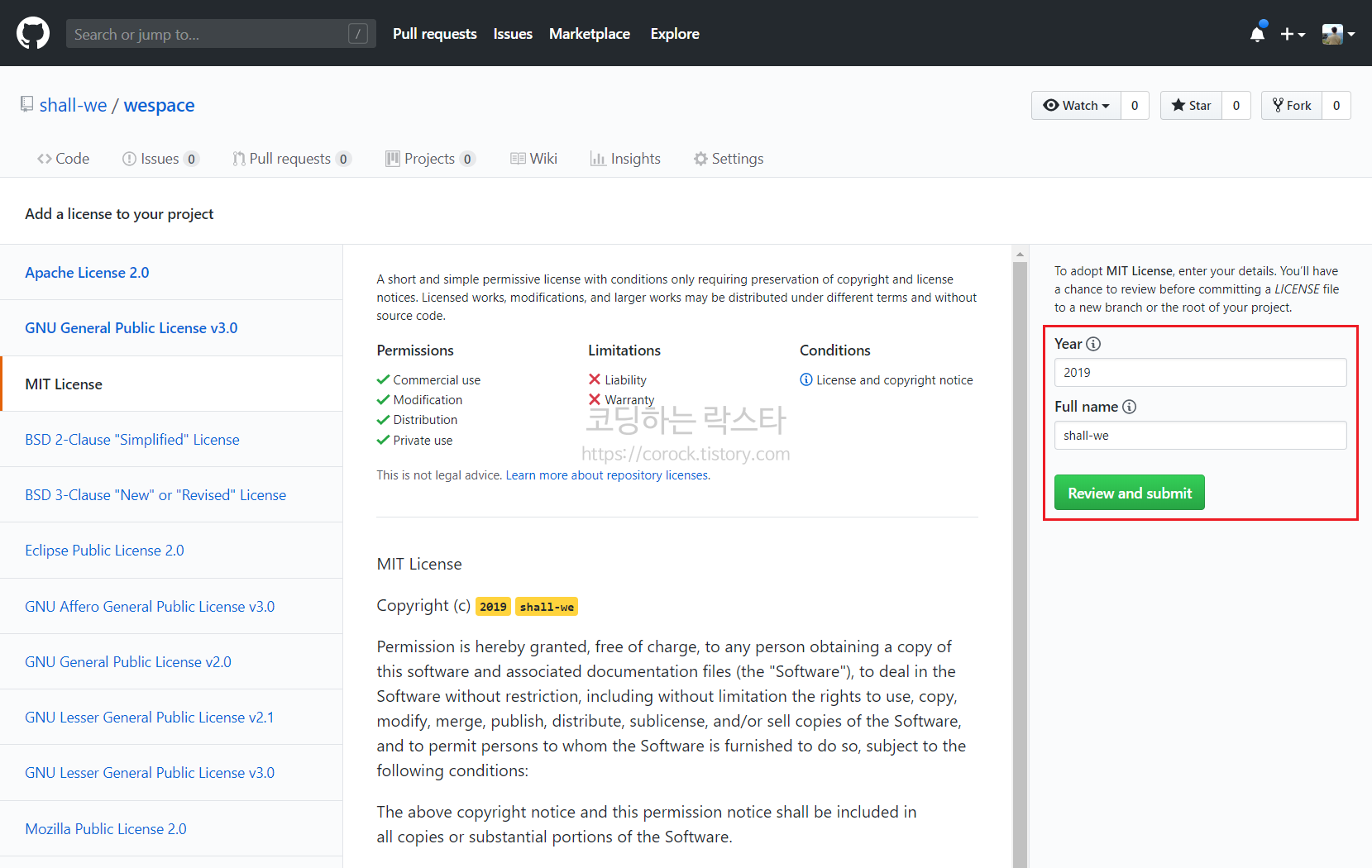This screenshot has height=868, width=1372.
Task: Open the plus create-new dropdown
Action: (1293, 34)
